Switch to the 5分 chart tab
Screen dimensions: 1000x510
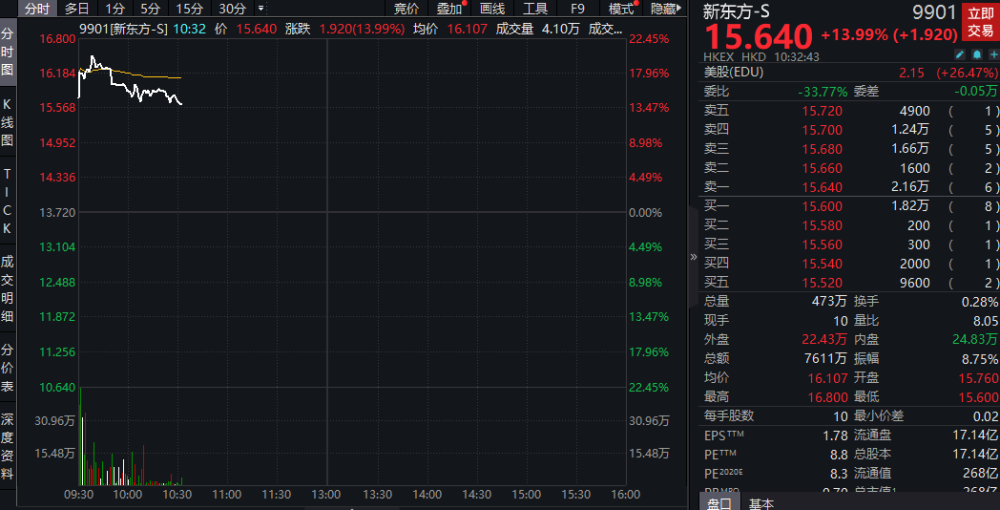(x=151, y=9)
